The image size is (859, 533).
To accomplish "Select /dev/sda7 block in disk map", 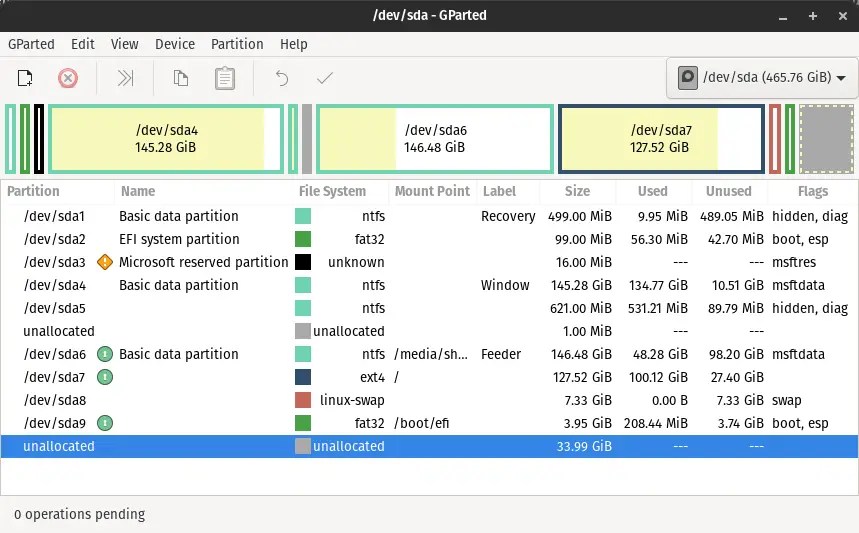I will [661, 139].
